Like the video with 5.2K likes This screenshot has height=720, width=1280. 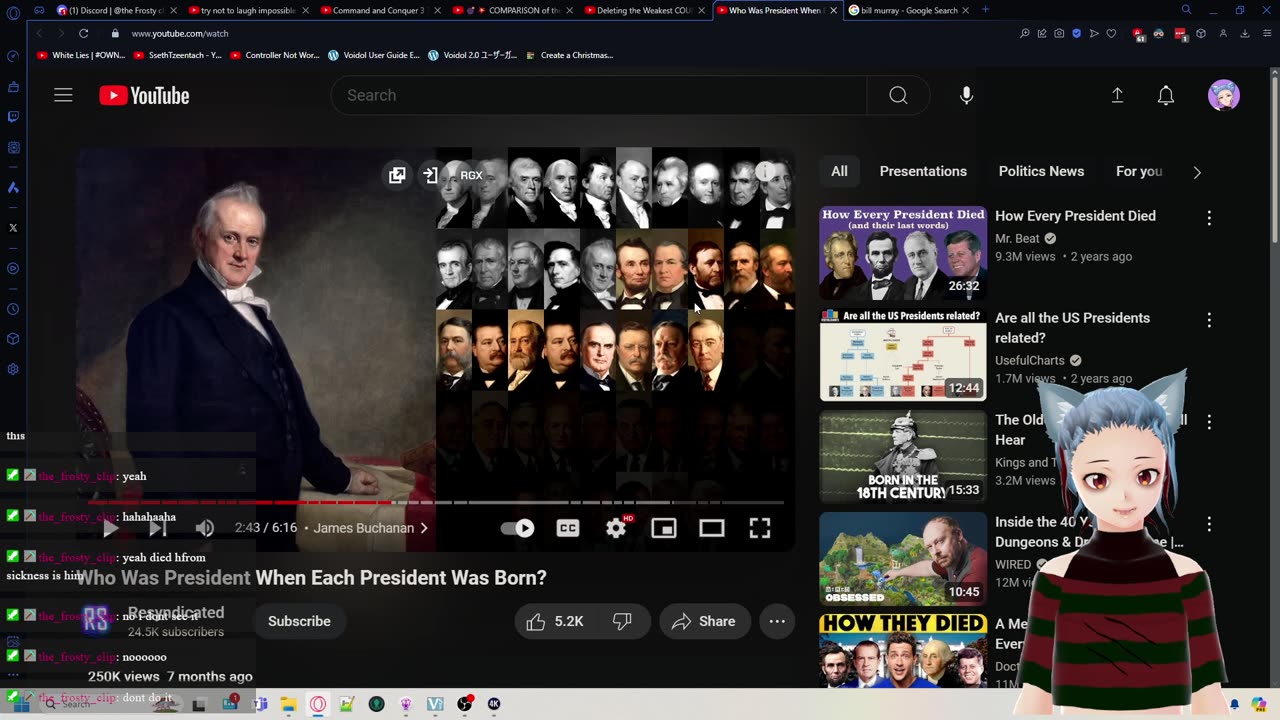(x=555, y=621)
